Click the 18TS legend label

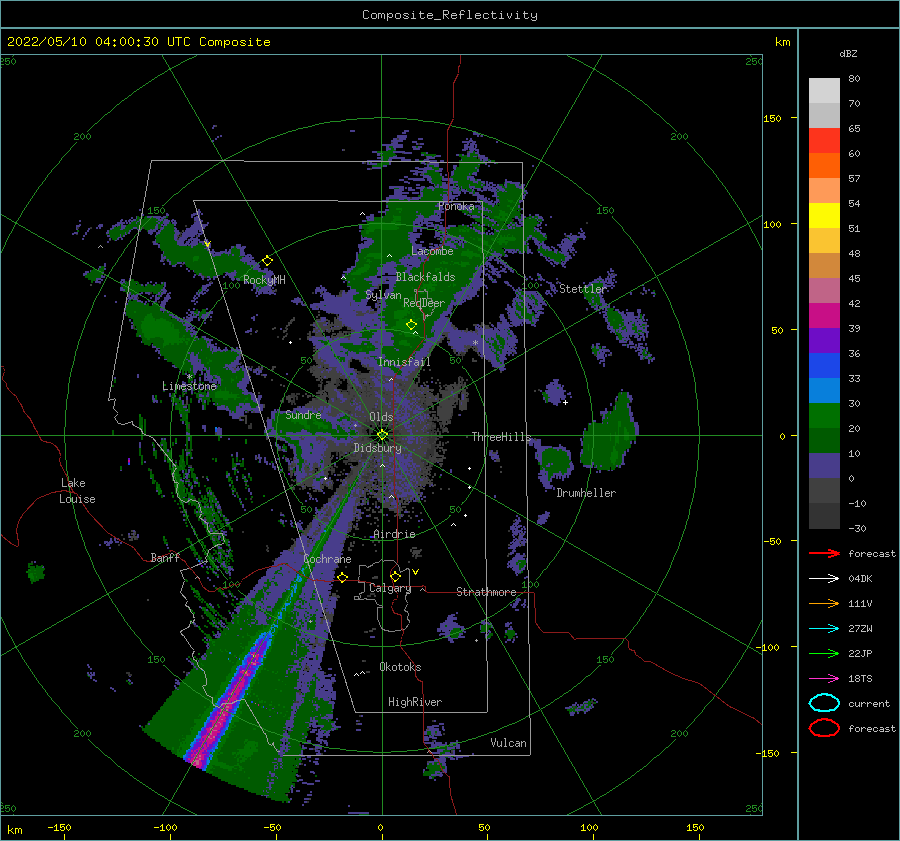click(860, 679)
